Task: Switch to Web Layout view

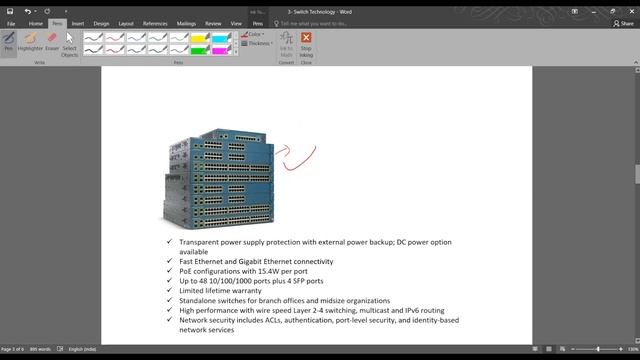Action: pyautogui.click(x=562, y=349)
